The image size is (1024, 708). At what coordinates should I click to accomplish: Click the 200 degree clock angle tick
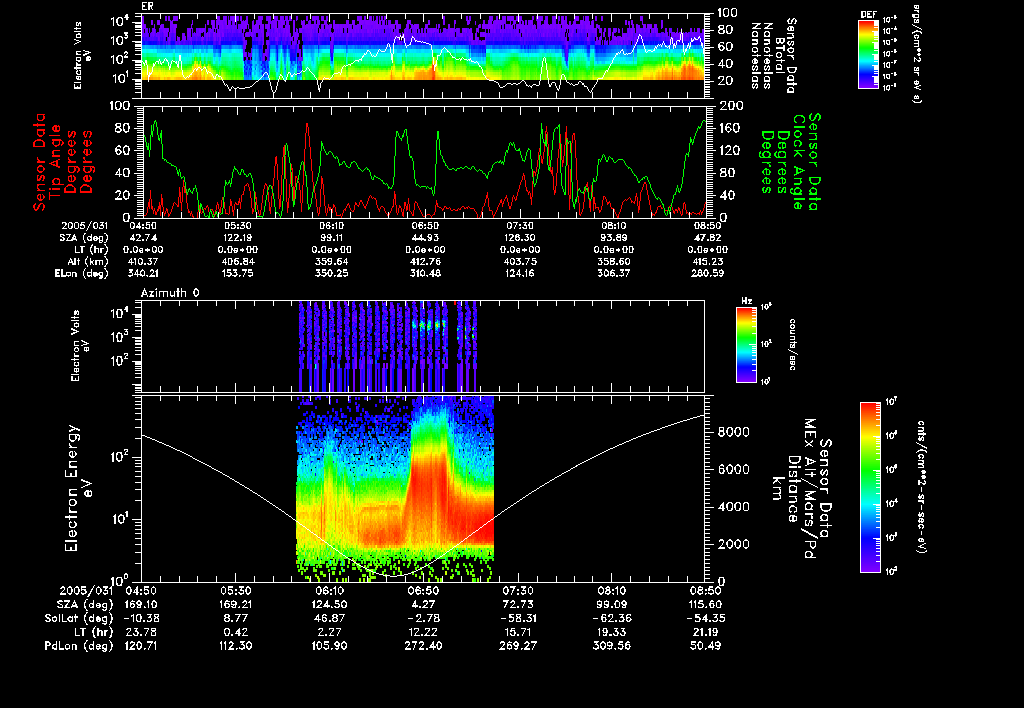click(x=730, y=106)
